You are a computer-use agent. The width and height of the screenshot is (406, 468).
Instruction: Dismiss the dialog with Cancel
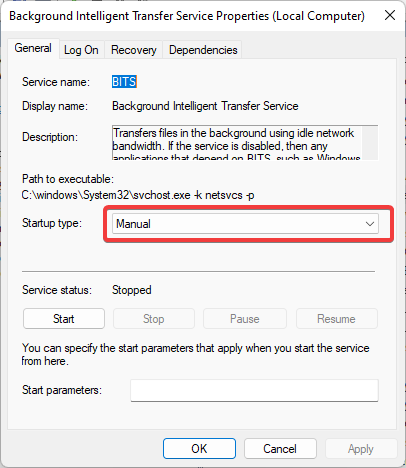[x=280, y=449]
